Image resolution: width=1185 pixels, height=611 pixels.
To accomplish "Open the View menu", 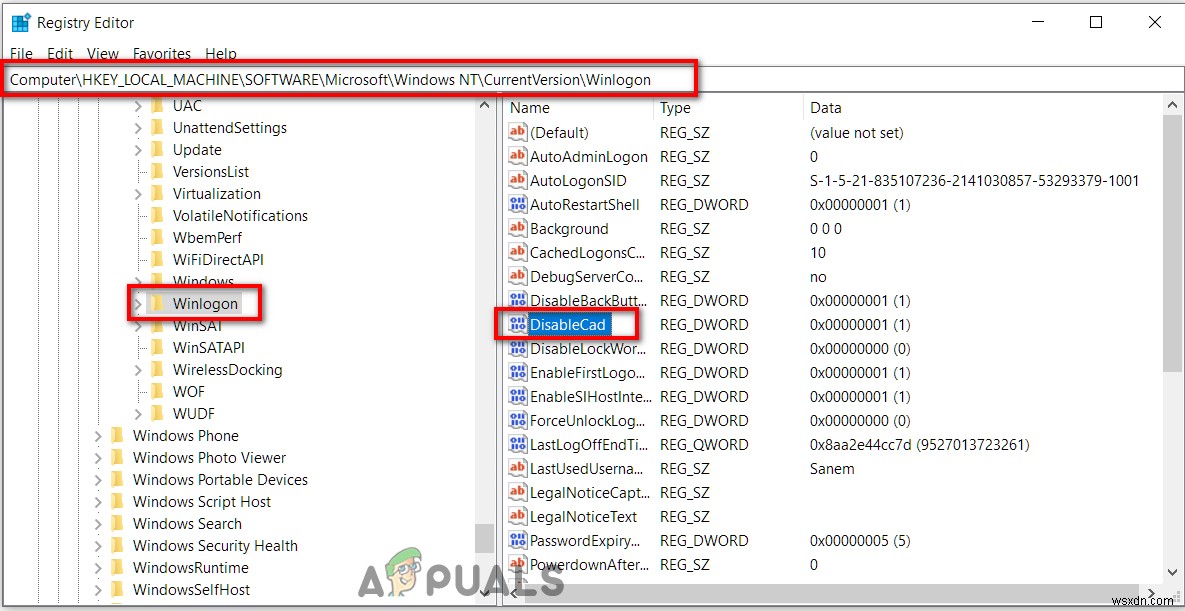I will (x=102, y=53).
